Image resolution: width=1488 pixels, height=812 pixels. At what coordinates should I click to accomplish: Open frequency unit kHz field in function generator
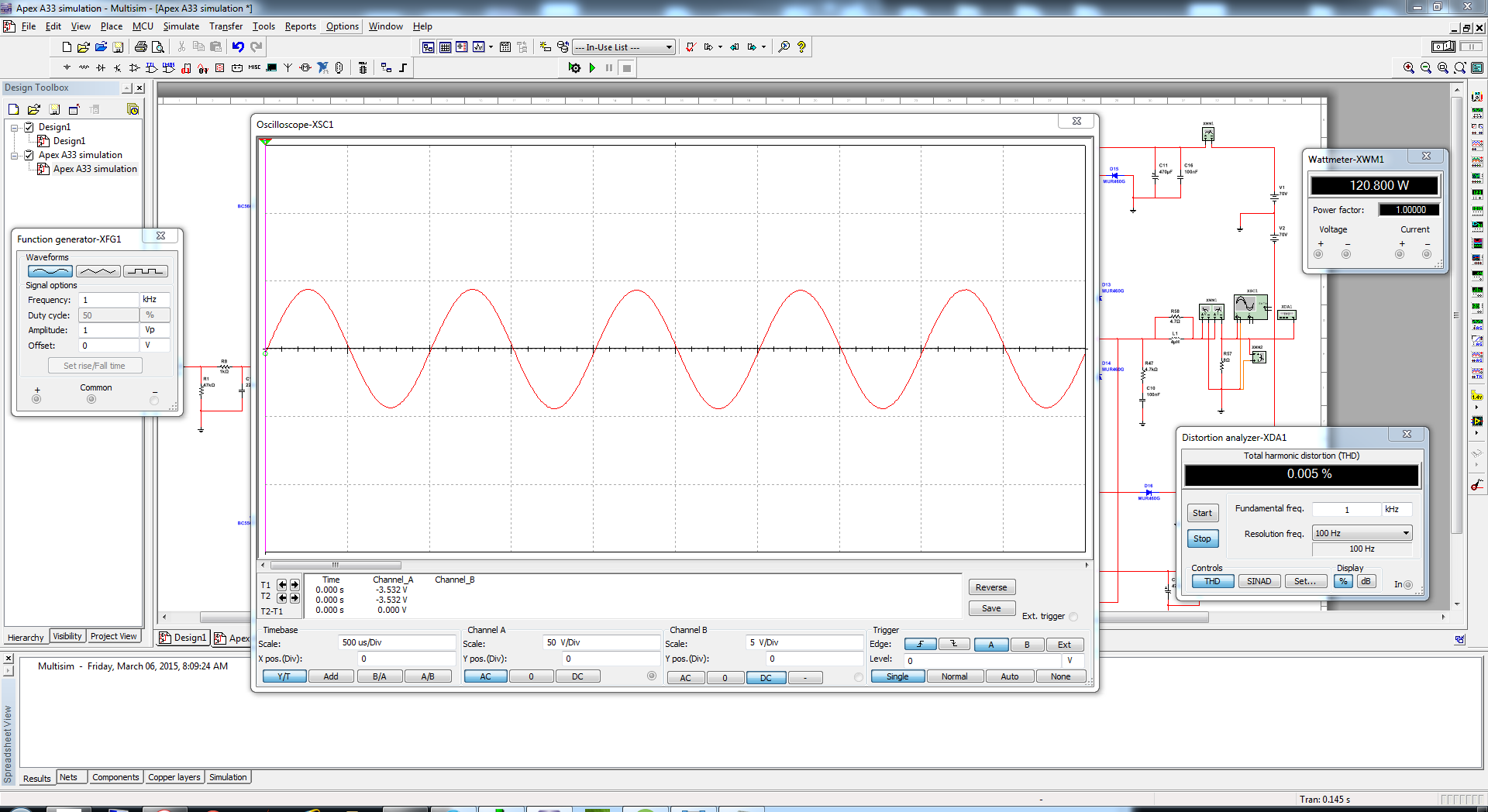154,300
